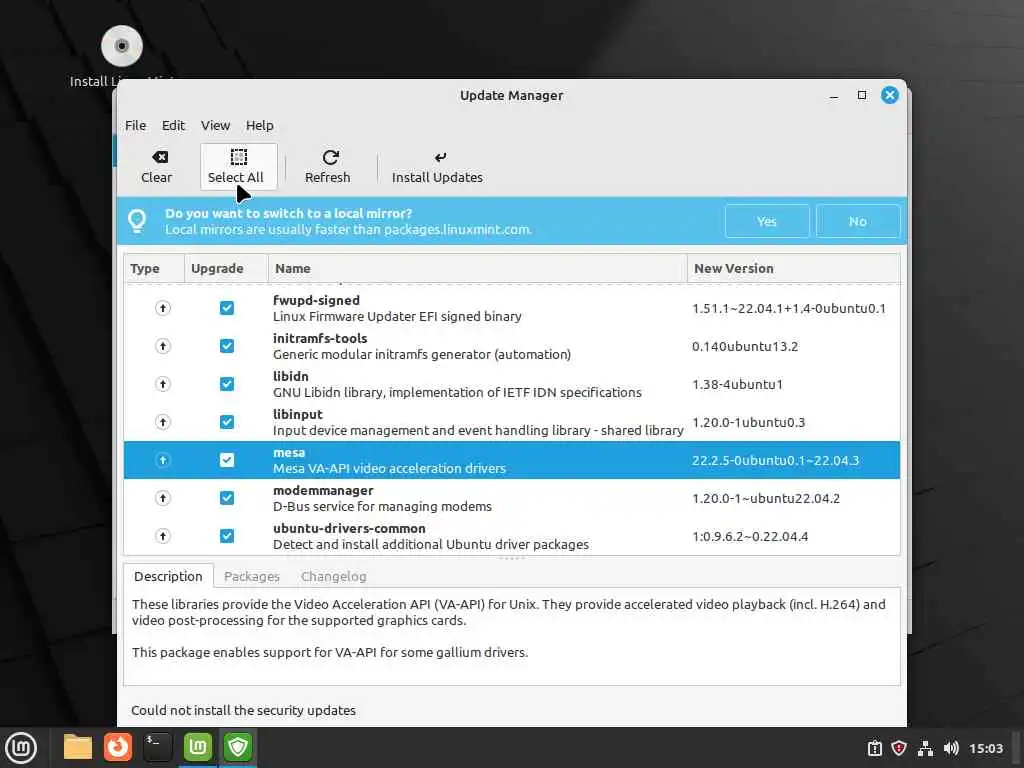
Task: Sort by the New Version column header
Action: pos(793,268)
